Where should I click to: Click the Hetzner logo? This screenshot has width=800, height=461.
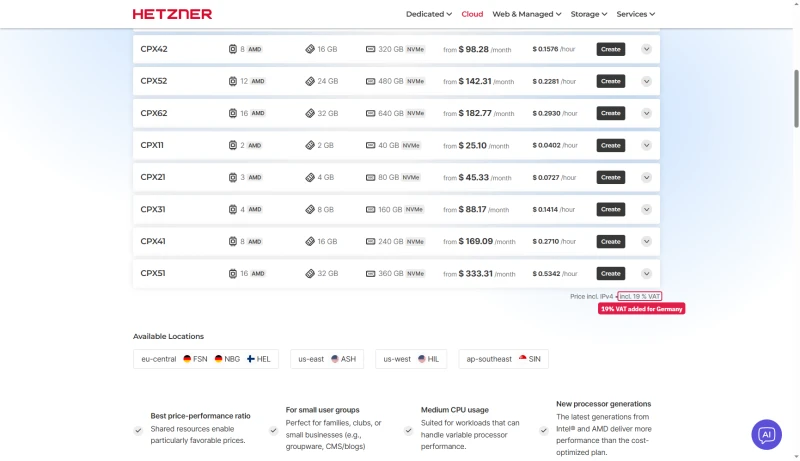tap(172, 14)
